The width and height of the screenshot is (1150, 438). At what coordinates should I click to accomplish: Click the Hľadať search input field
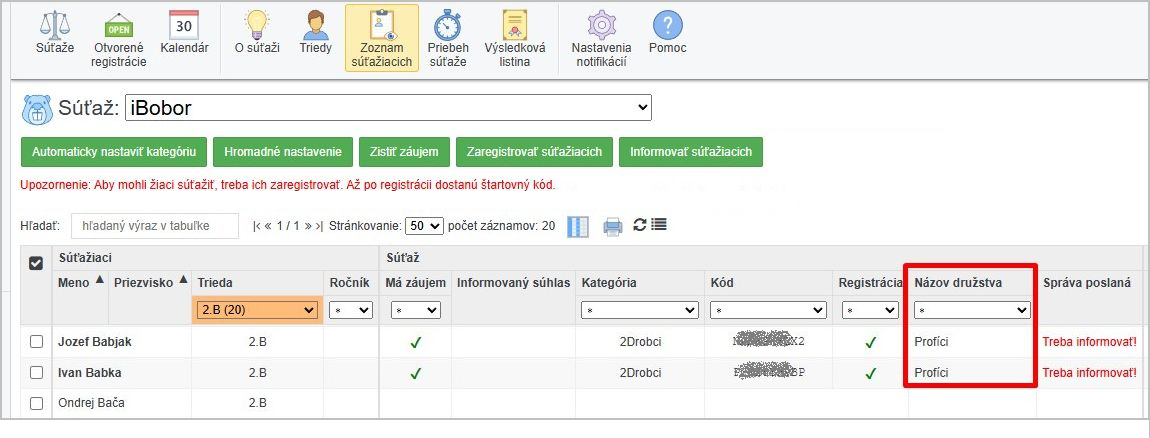[154, 226]
